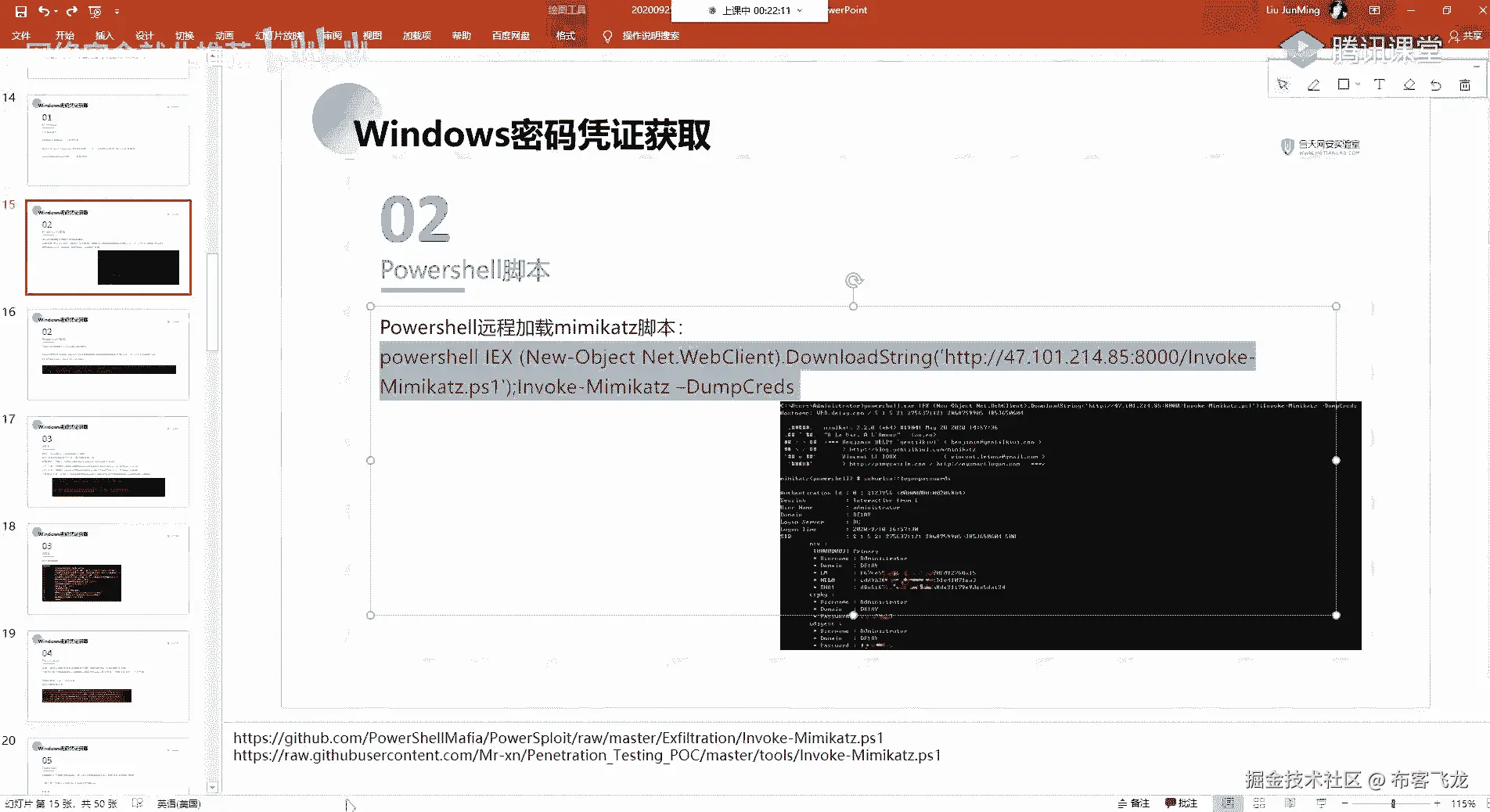The image size is (1490, 812).
Task: Click the 共享 (Share) button
Action: coord(1466,36)
